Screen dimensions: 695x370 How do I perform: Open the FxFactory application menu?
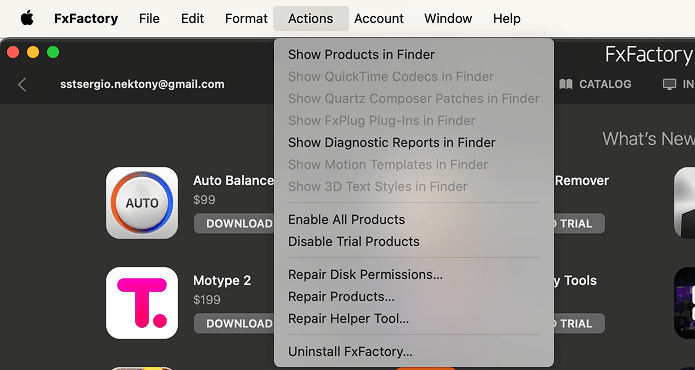[86, 18]
